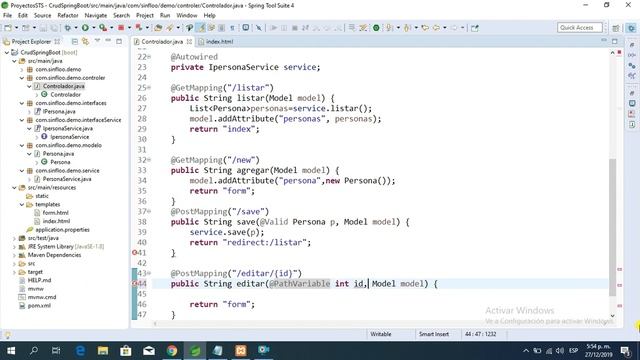The width and height of the screenshot is (640, 360).
Task: Open Microsoft Edge from the taskbar
Action: point(80,351)
